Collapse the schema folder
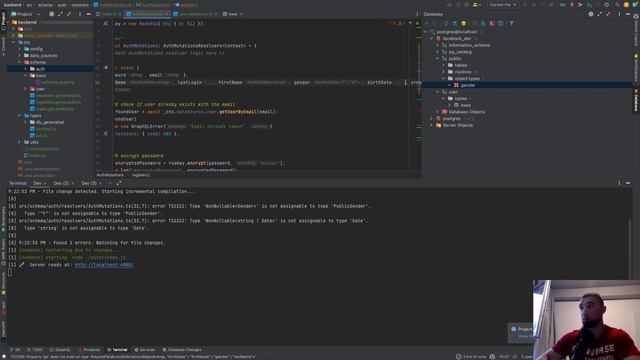Image resolution: width=640 pixels, height=360 pixels. click(19, 62)
